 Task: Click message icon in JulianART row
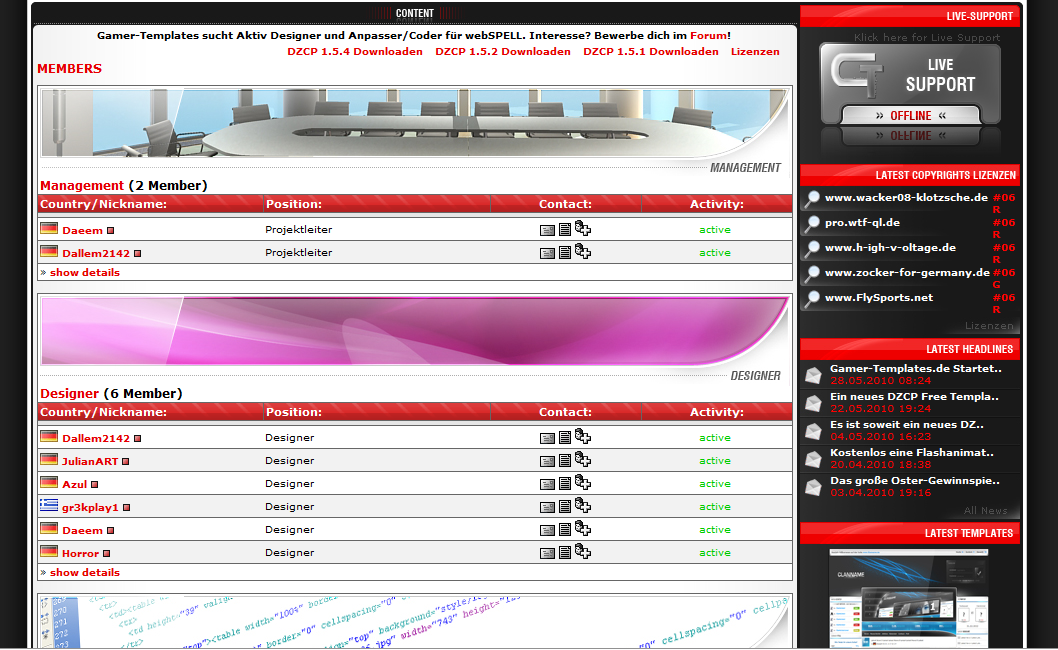coord(547,462)
